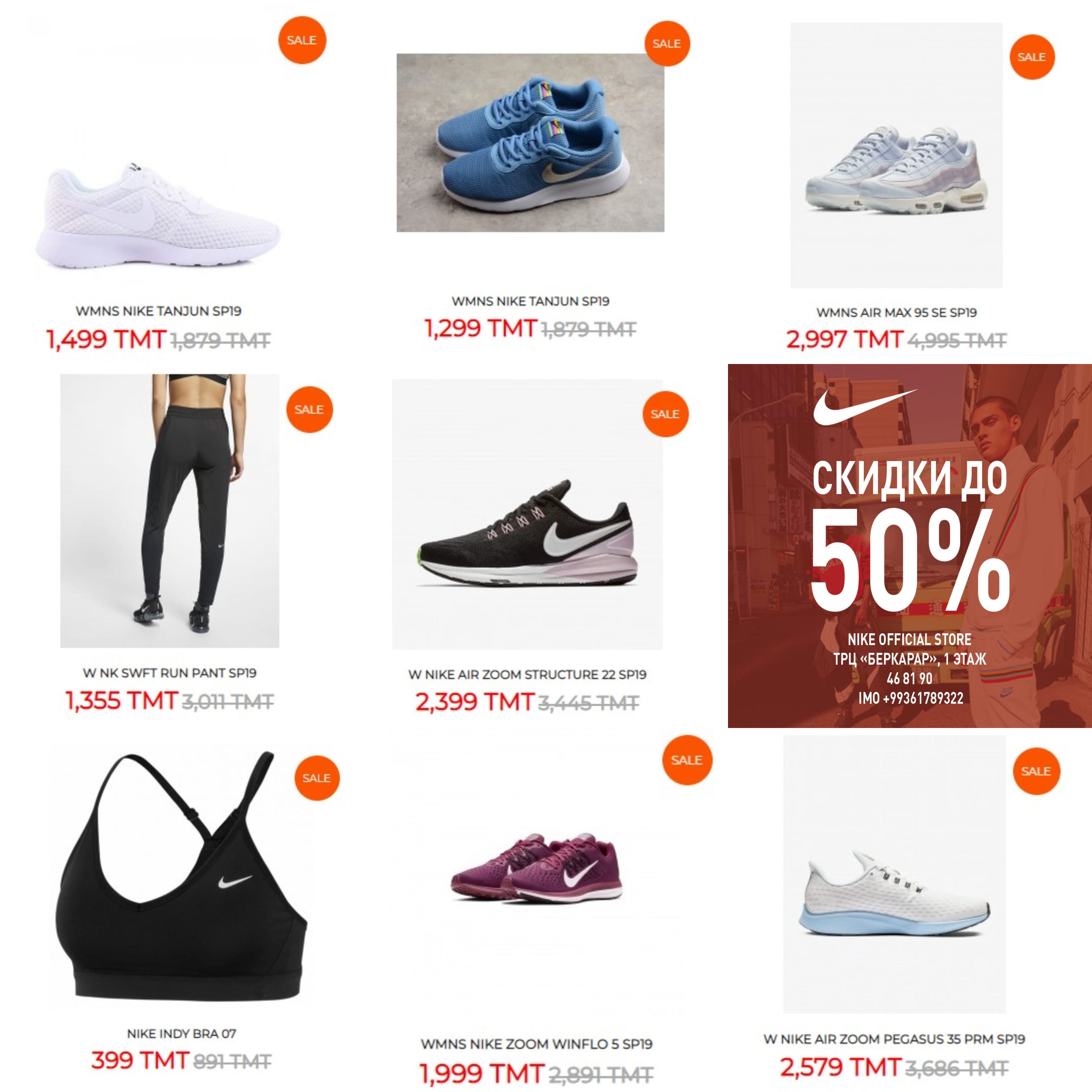
Task: Open WMNS NIKE ZOOM WINFLO 5 SP19 link
Action: pos(536,1044)
